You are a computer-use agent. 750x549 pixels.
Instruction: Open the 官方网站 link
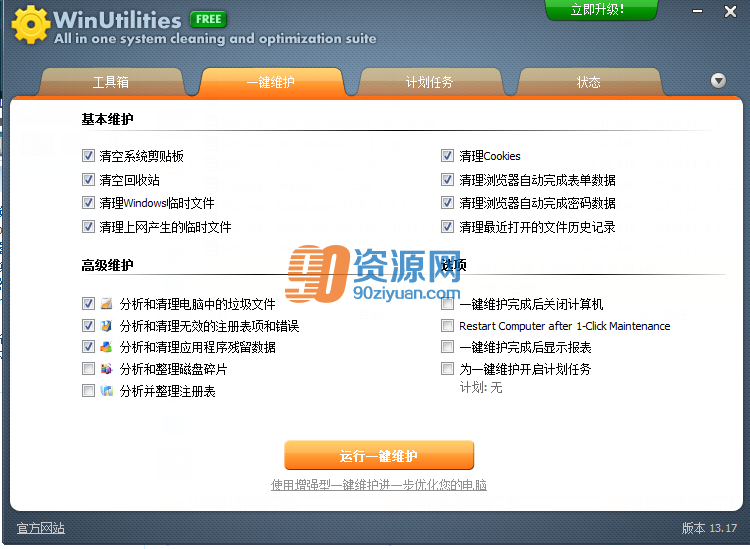pyautogui.click(x=41, y=528)
